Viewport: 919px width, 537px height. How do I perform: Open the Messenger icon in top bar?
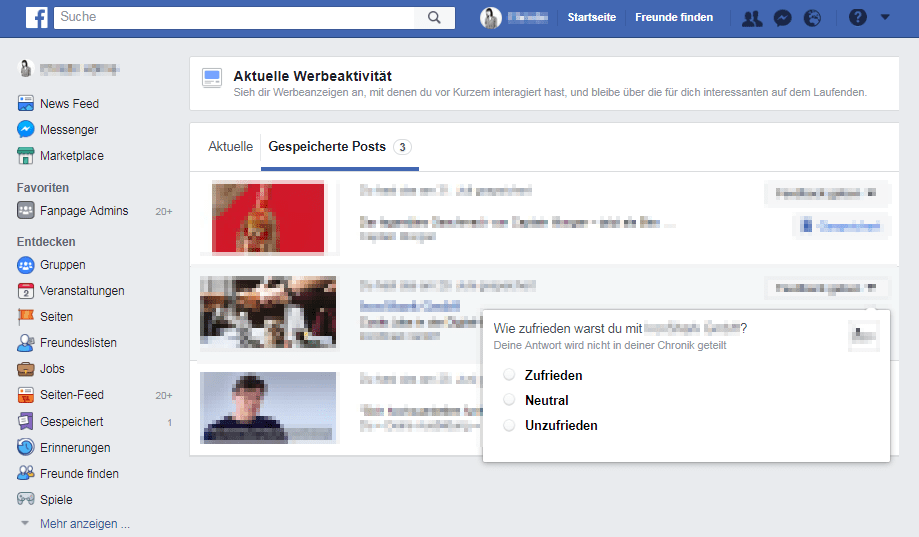coord(782,18)
